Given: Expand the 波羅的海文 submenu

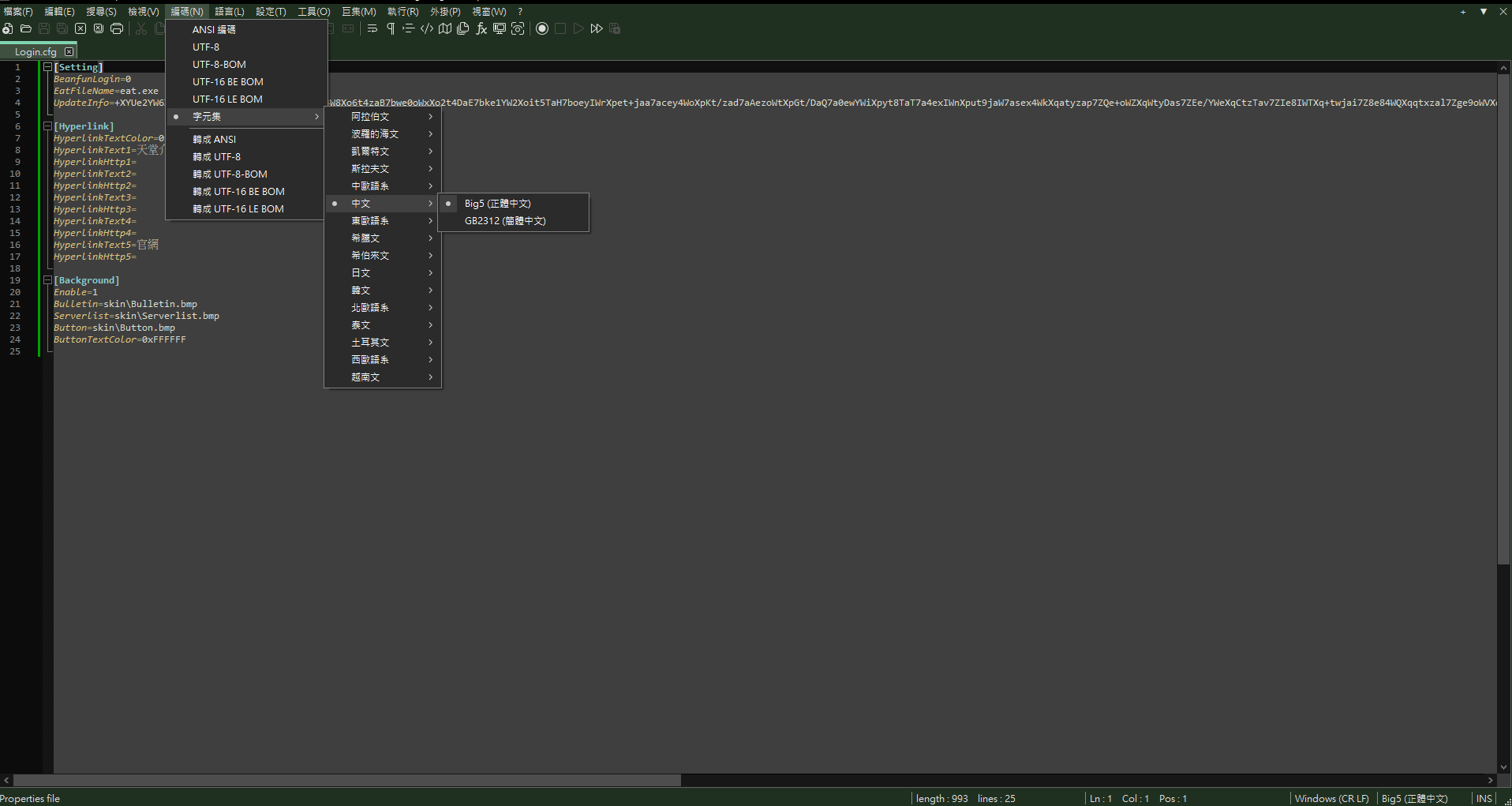Looking at the screenshot, I should pos(383,134).
